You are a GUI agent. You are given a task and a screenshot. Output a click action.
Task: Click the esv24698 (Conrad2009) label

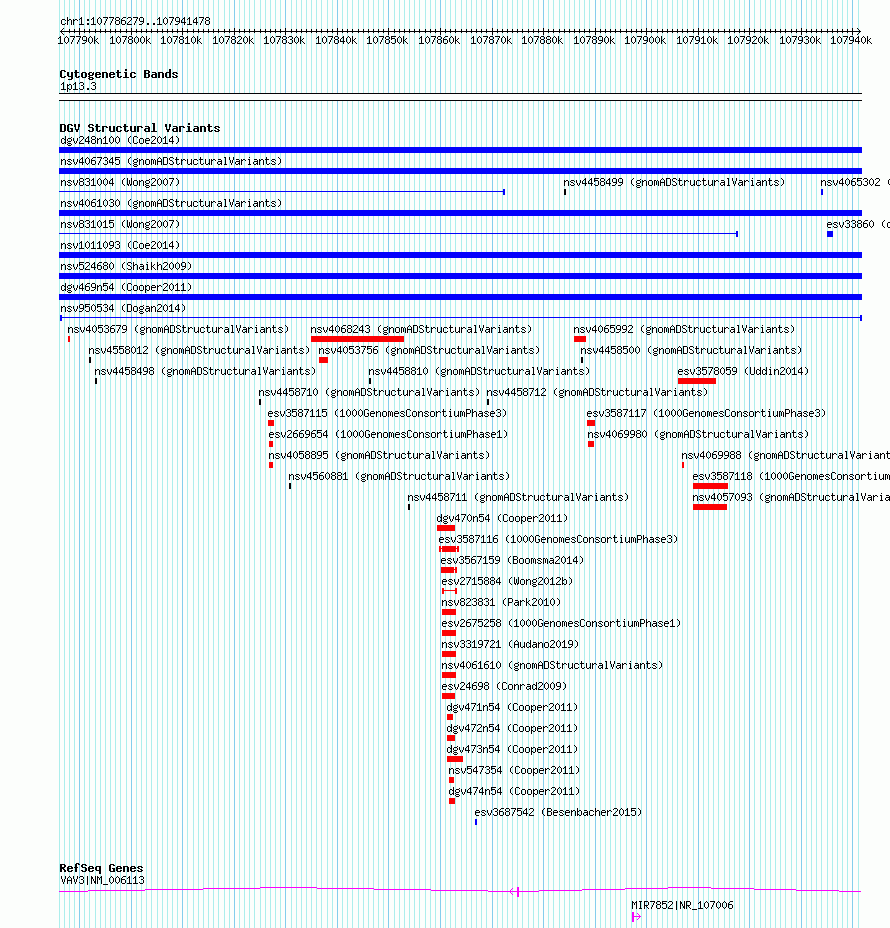[505, 687]
